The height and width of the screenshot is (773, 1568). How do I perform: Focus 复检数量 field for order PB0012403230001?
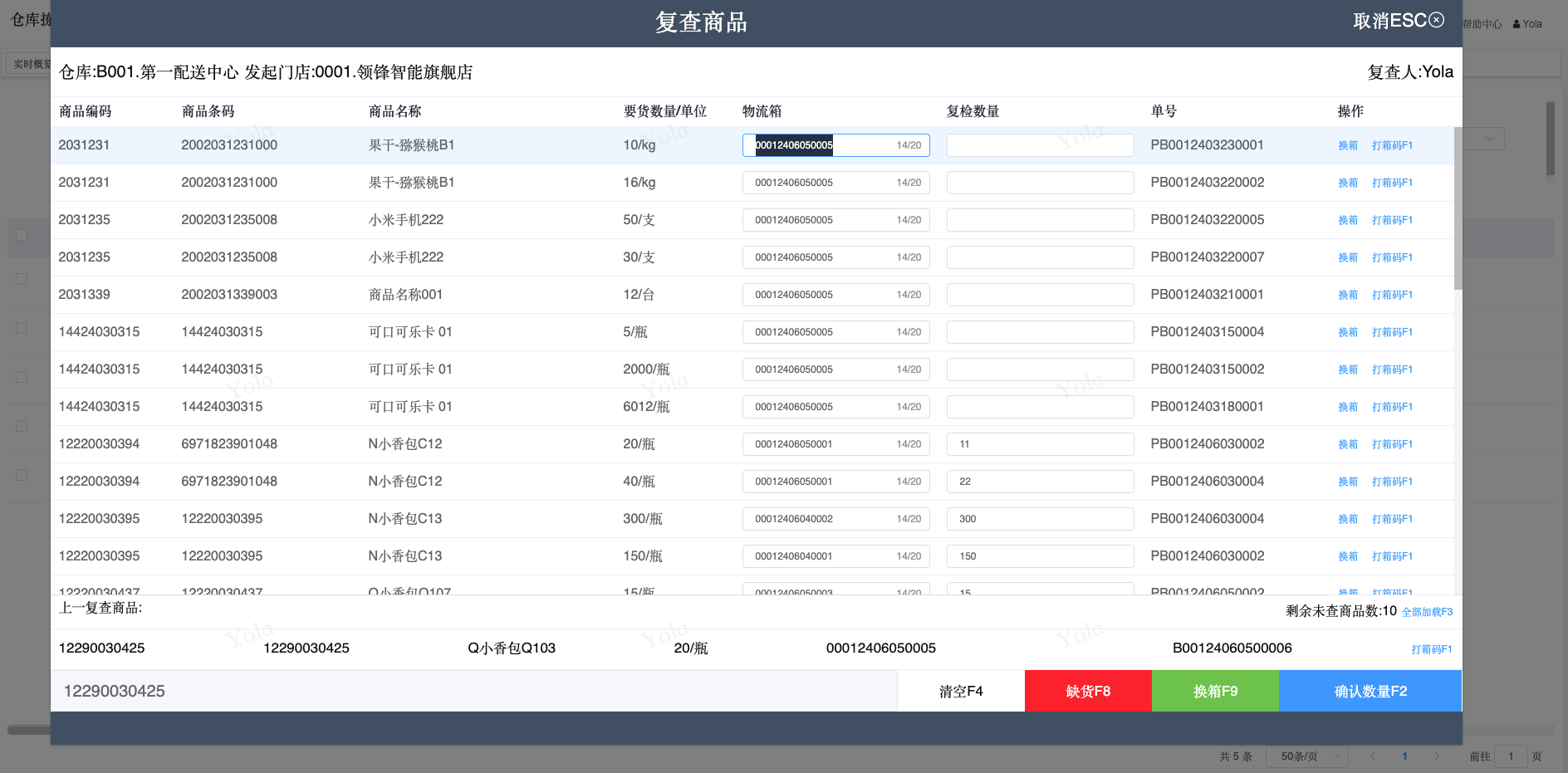[x=1040, y=145]
